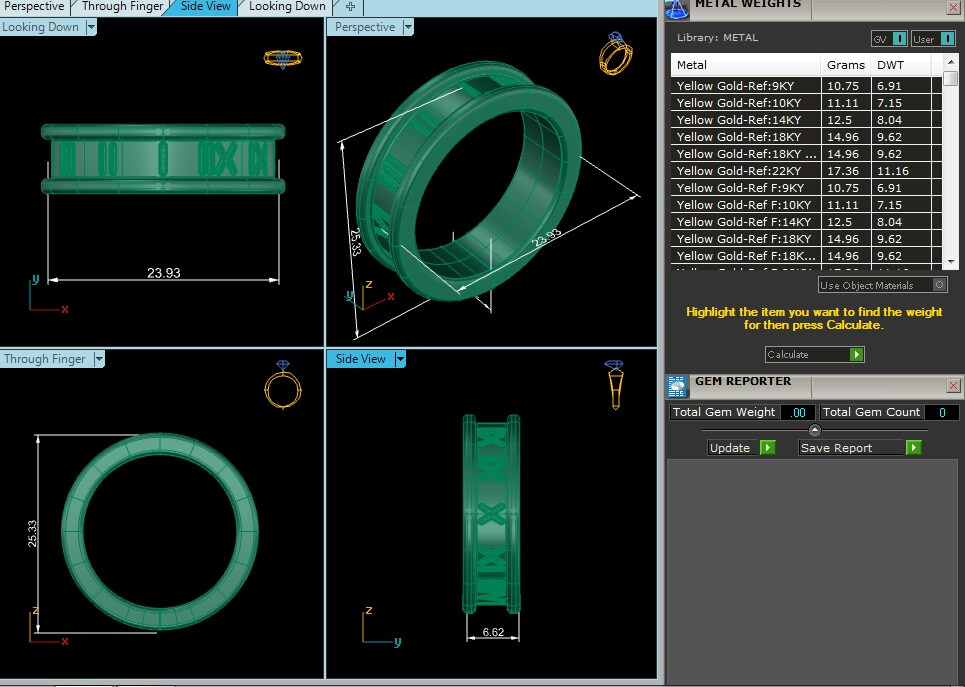Enable Use Object Materials option

(x=938, y=285)
